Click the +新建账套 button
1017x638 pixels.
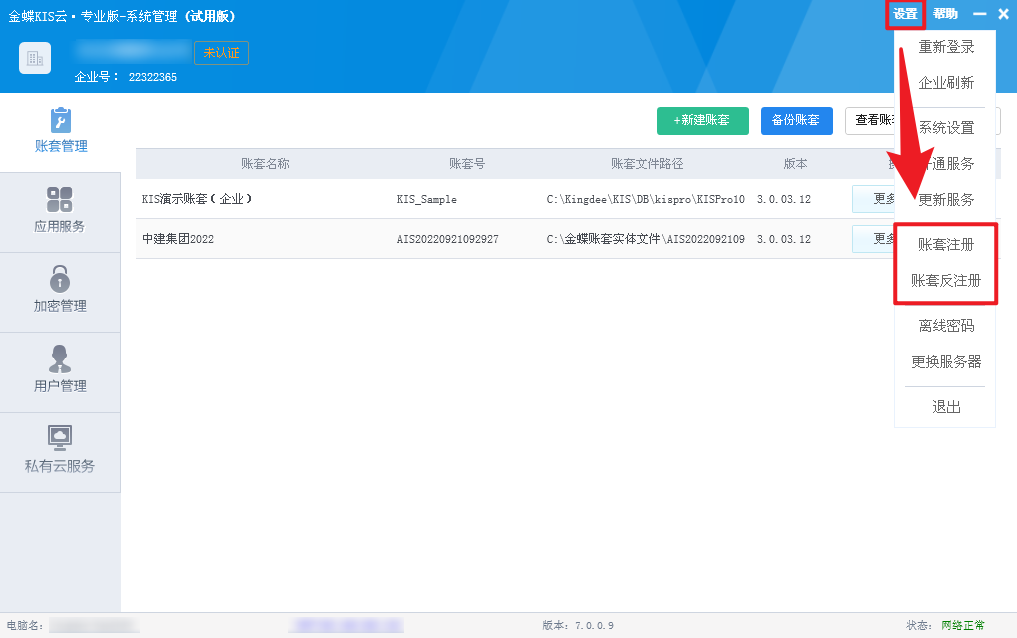[702, 121]
